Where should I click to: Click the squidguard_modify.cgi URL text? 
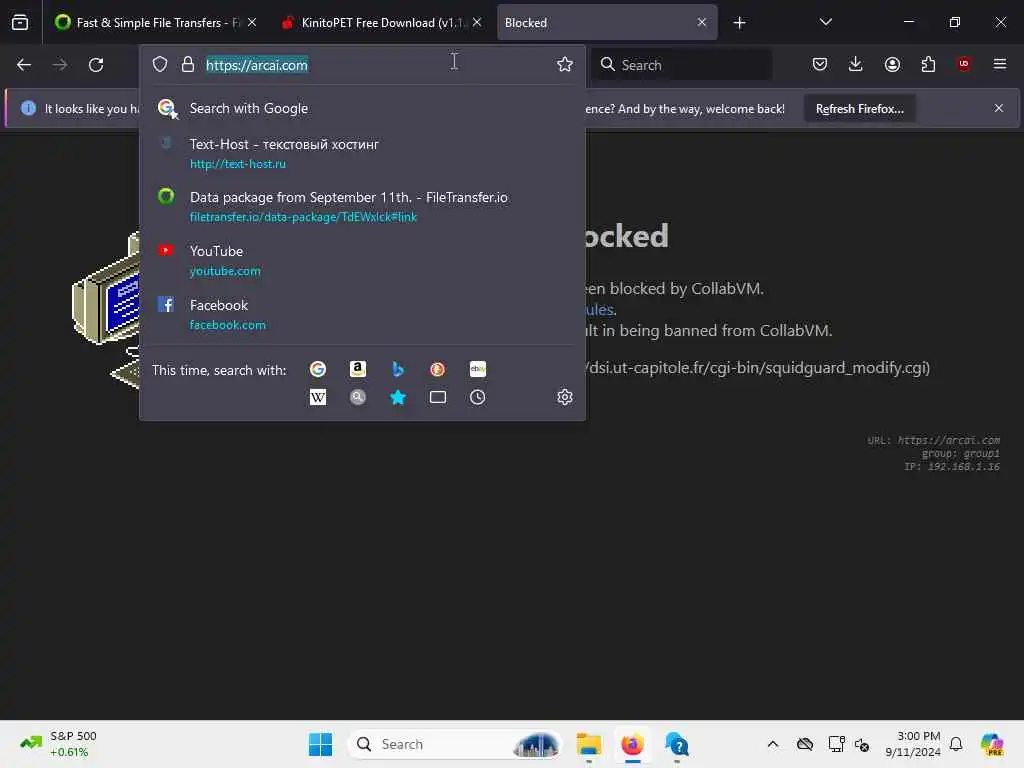coord(758,368)
